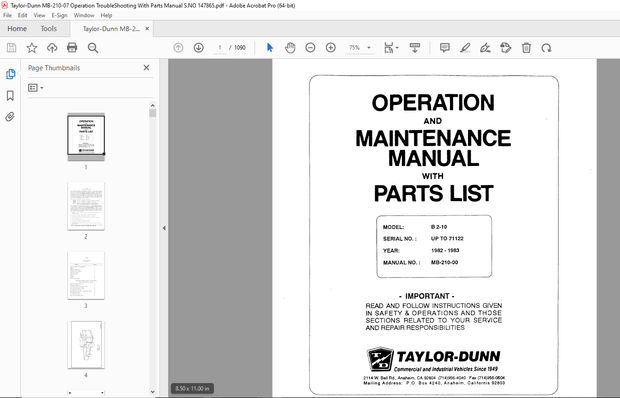The height and width of the screenshot is (398, 620).
Task: Click the thumbnails panel scroll down arrow
Action: (x=153, y=392)
